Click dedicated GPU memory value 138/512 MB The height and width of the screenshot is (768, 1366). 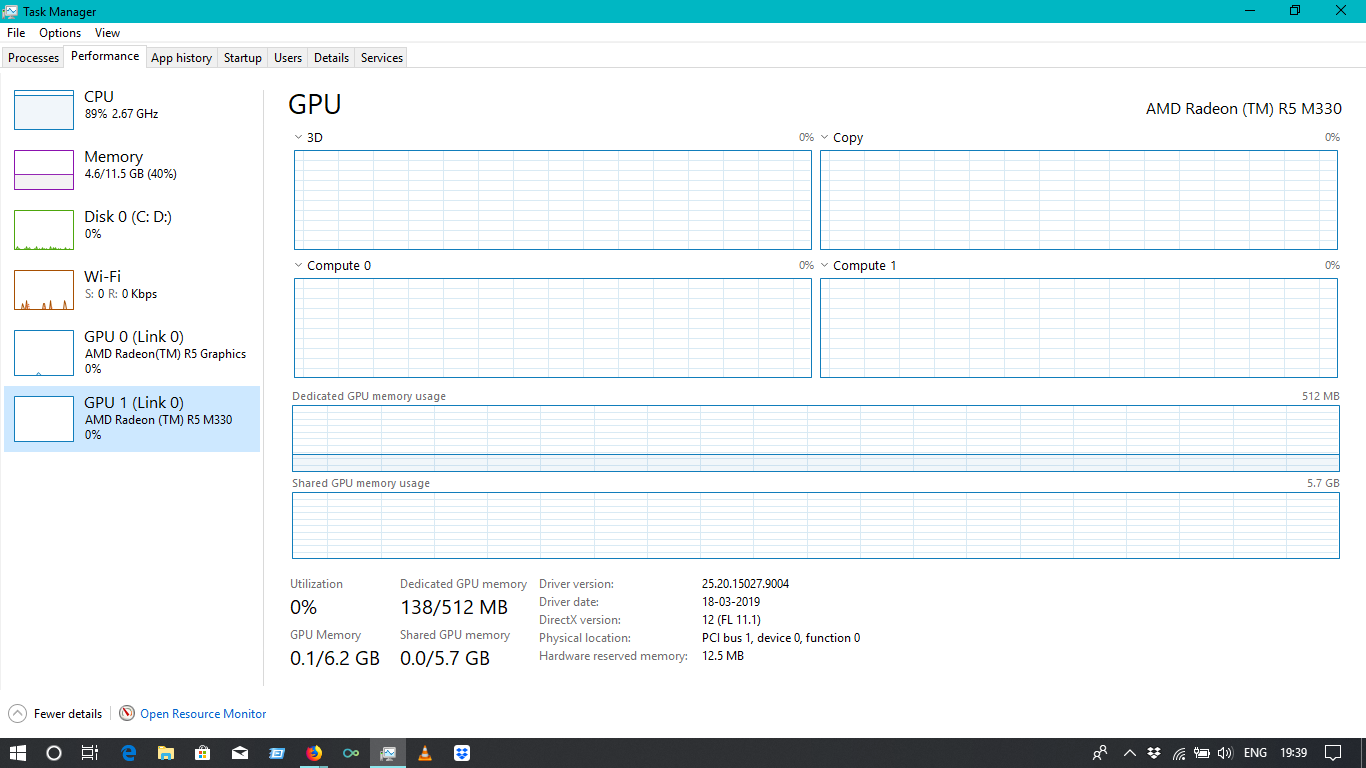[x=454, y=607]
